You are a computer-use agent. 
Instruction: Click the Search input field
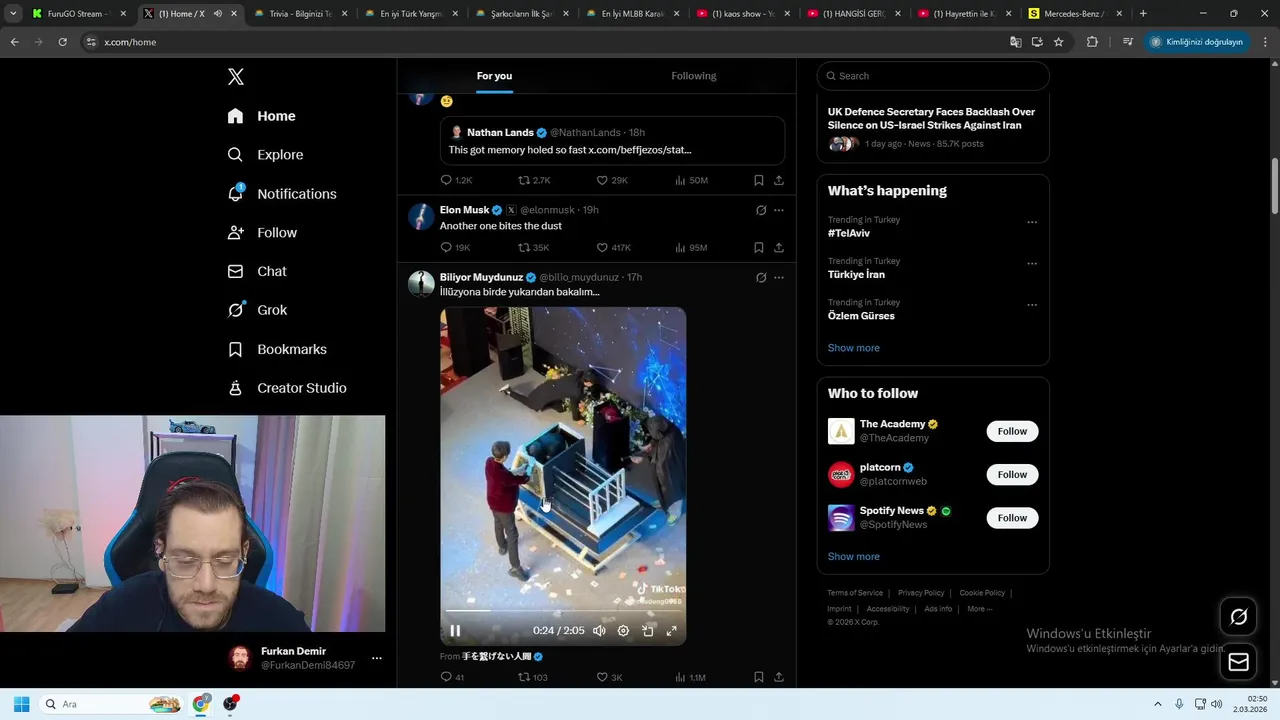tap(933, 76)
